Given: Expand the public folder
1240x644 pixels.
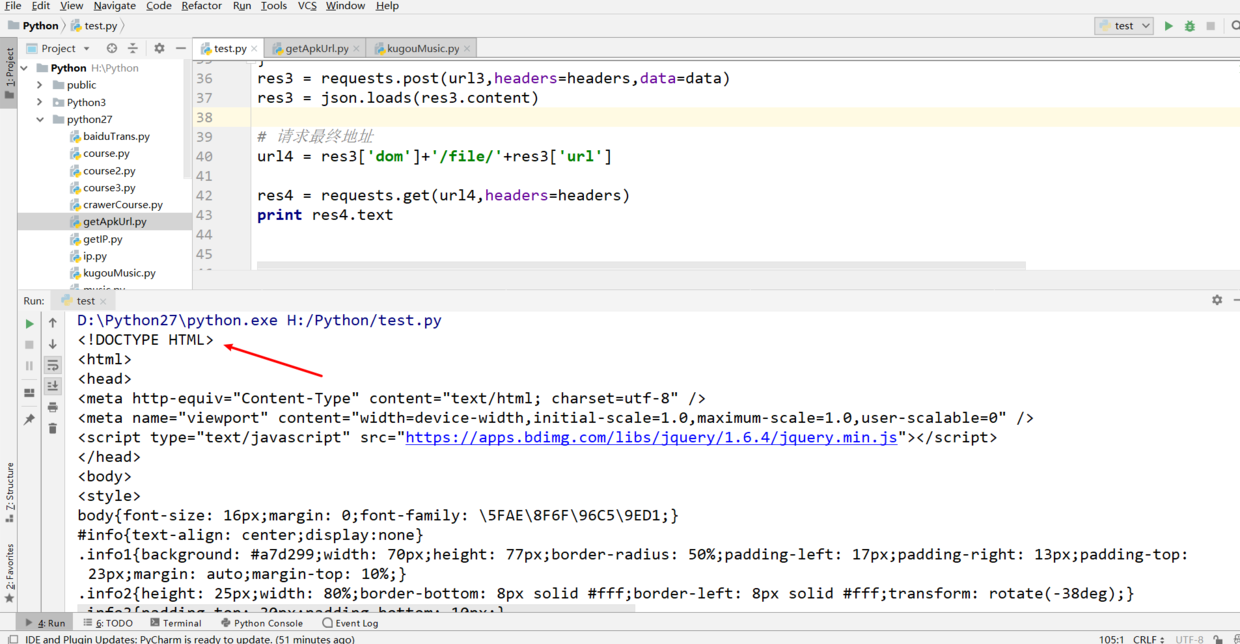Looking at the screenshot, I should (x=40, y=85).
